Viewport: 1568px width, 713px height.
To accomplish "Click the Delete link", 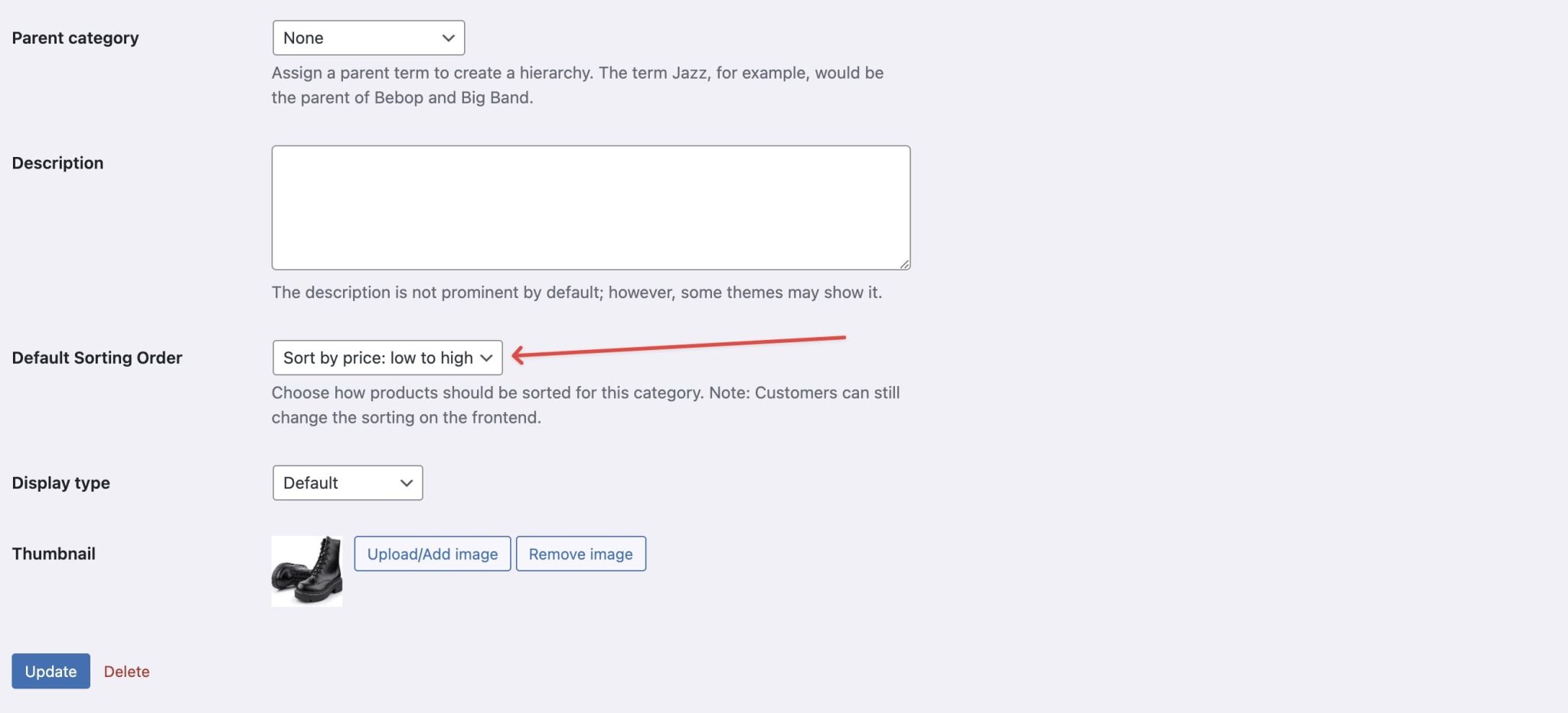I will coord(126,671).
